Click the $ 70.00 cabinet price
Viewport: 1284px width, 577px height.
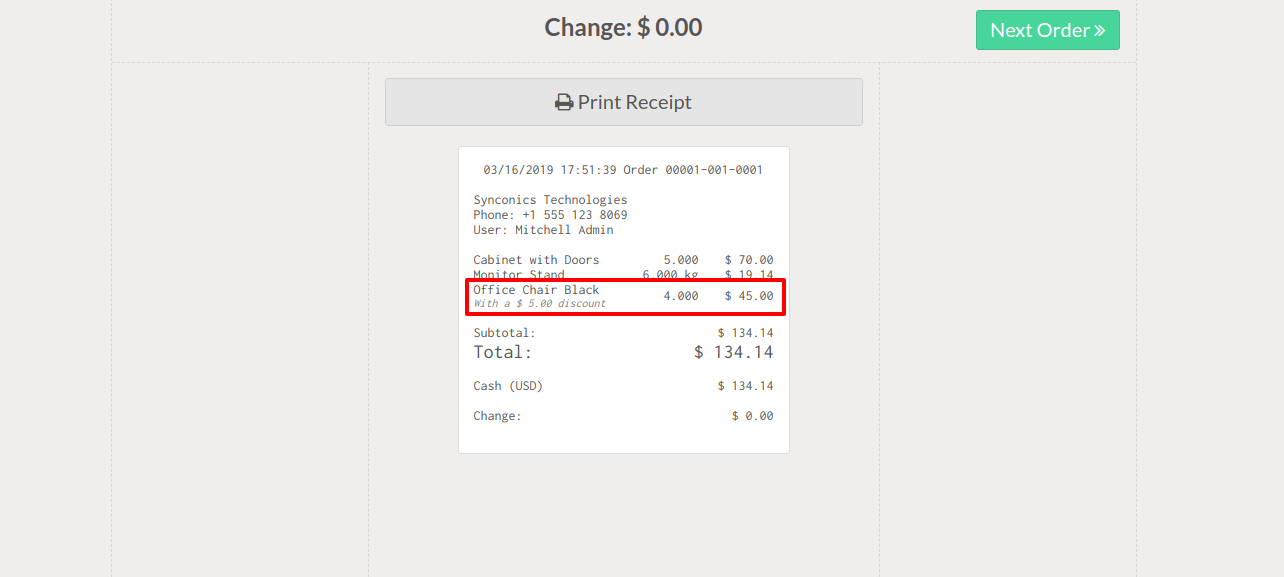click(749, 260)
